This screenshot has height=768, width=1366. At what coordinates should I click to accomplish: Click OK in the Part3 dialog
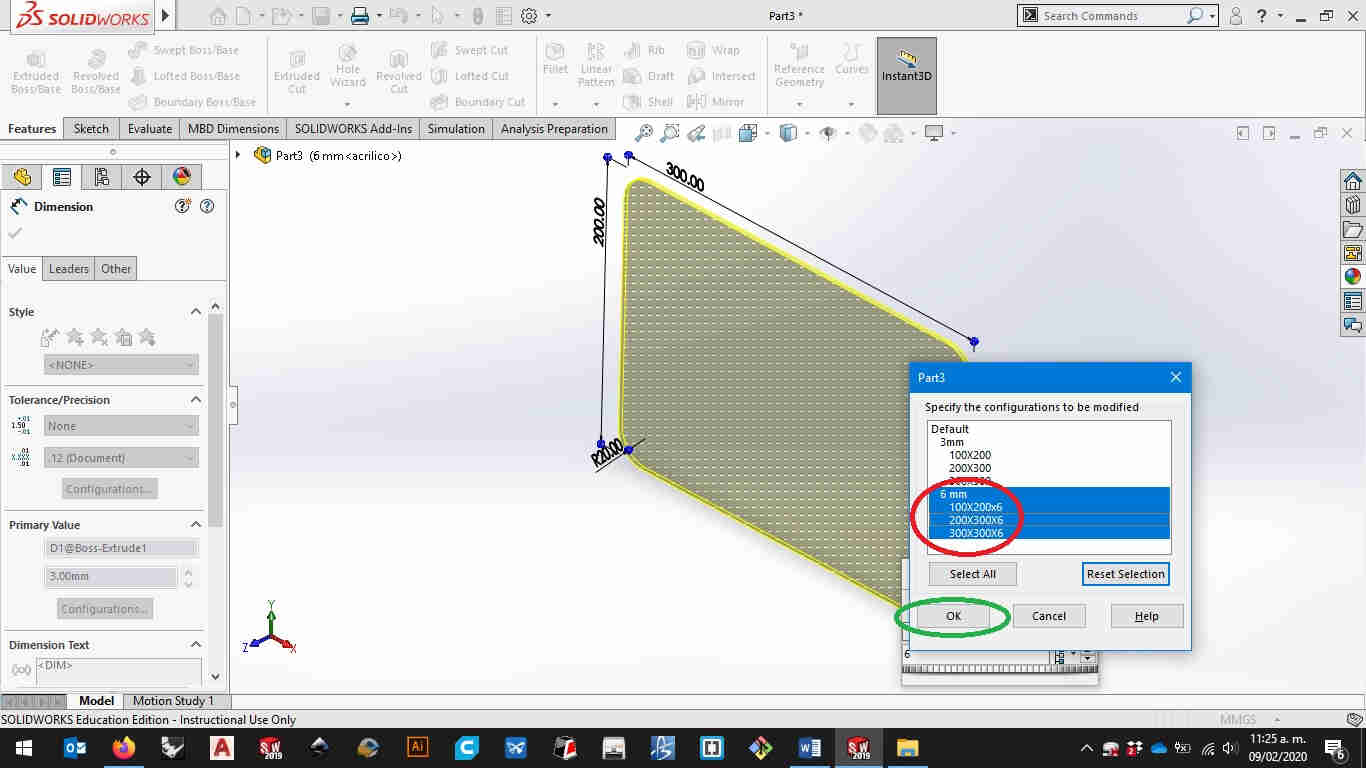(953, 616)
